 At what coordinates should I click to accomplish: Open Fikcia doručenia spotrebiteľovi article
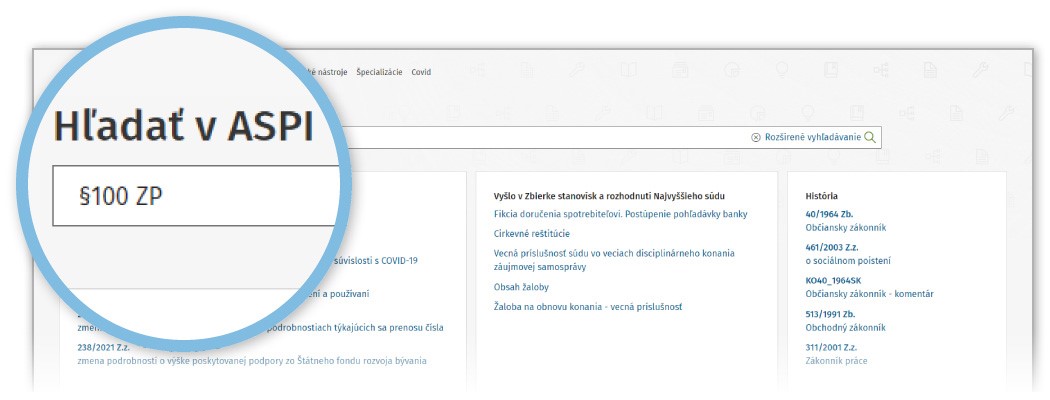click(x=620, y=214)
